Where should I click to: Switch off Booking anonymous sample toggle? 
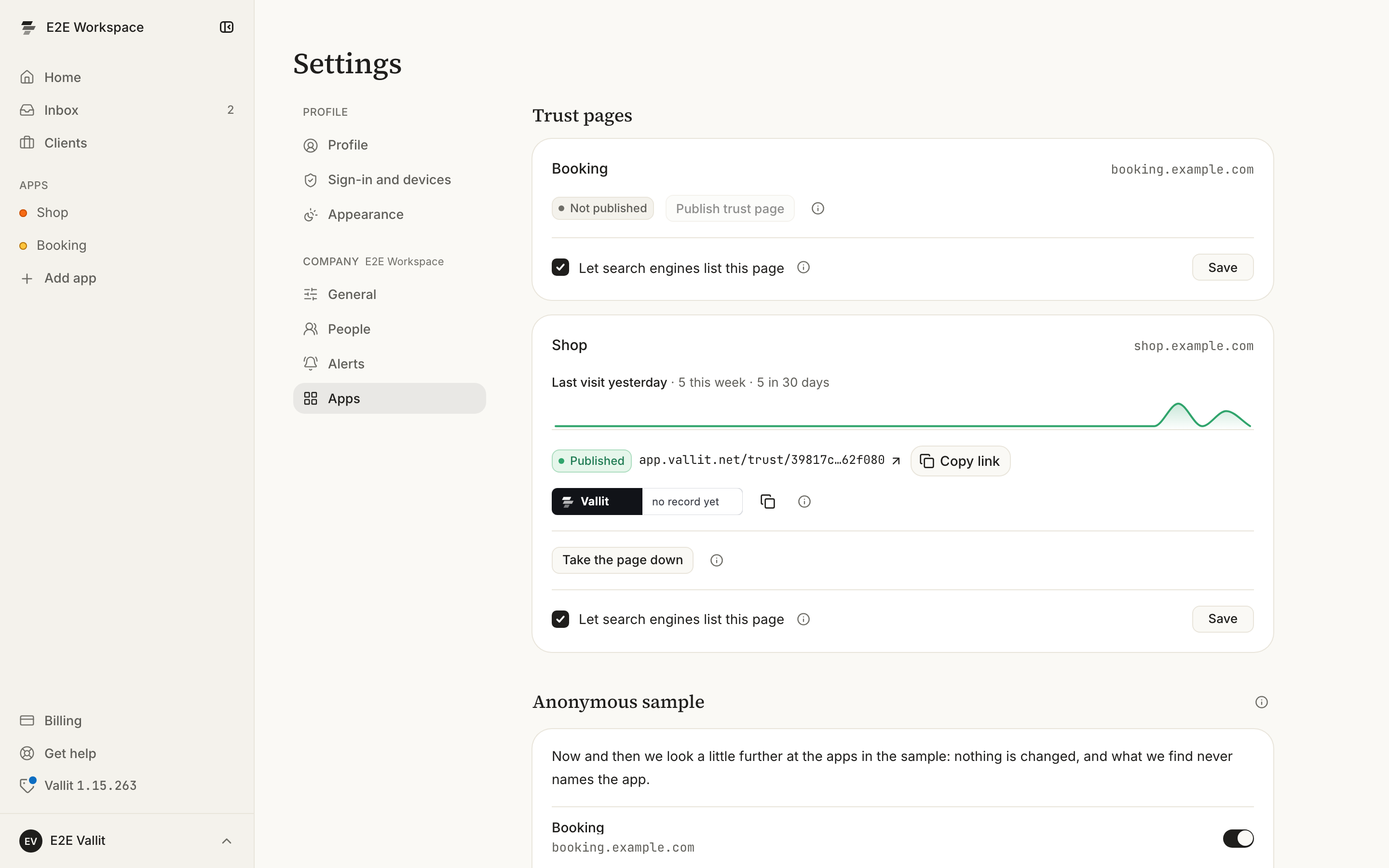tap(1238, 838)
